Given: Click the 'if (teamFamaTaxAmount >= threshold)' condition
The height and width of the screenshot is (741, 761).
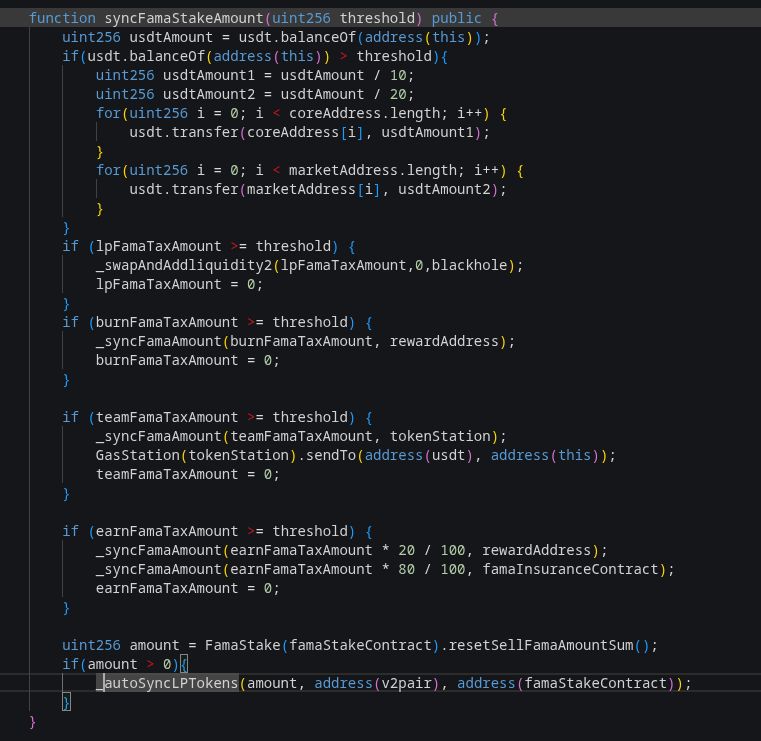Looking at the screenshot, I should (209, 417).
